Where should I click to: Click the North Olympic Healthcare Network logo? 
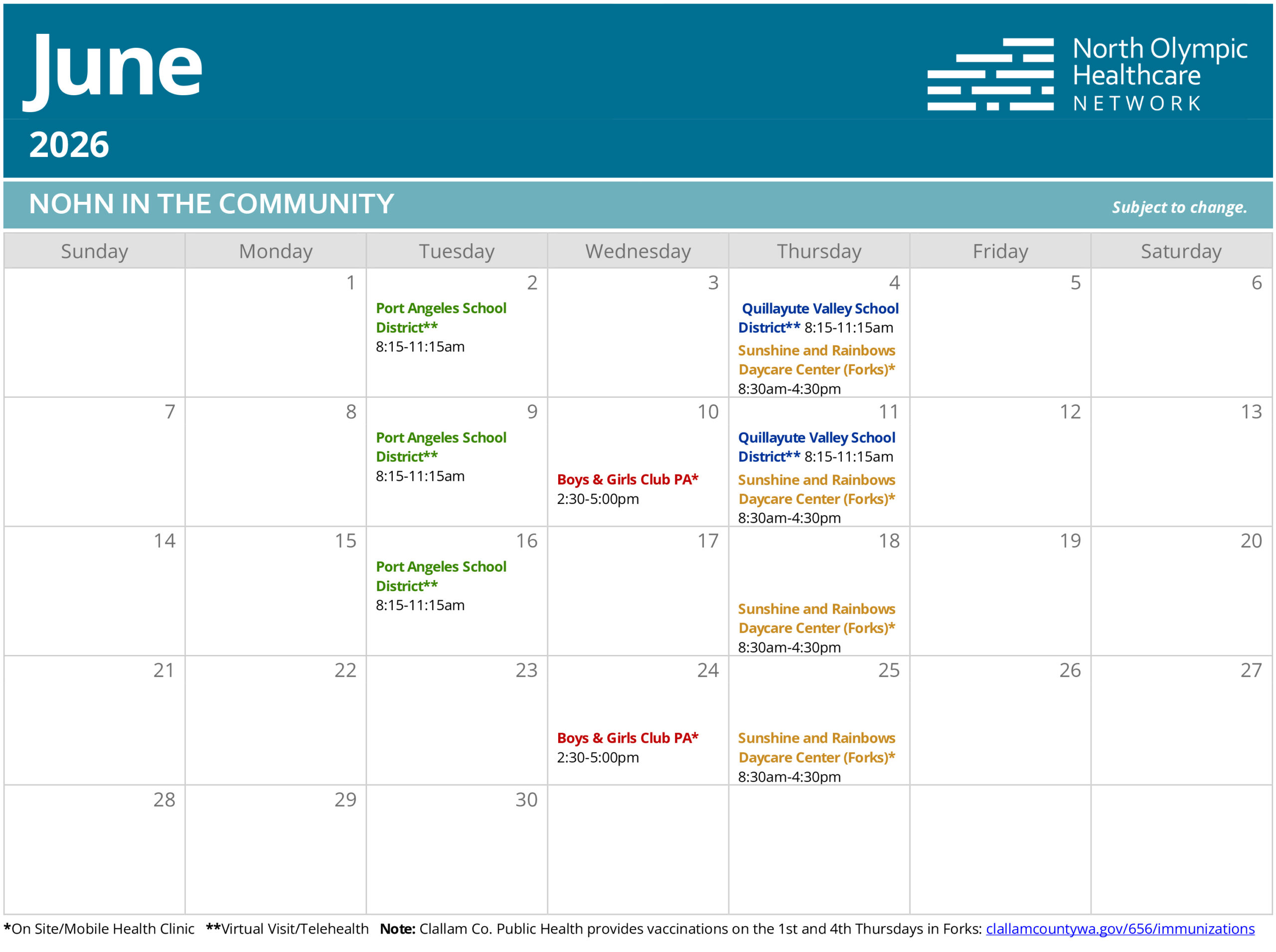click(x=1087, y=74)
